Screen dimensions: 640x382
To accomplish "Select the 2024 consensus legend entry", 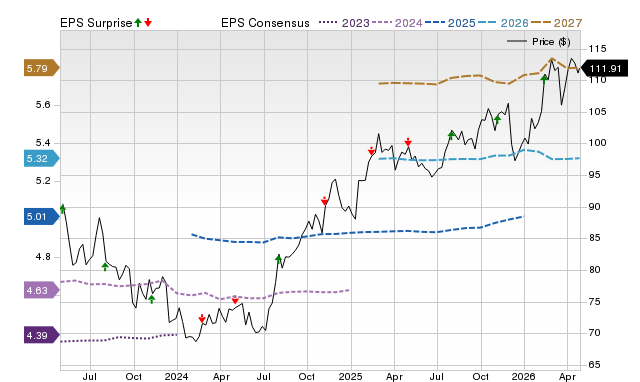I will click(397, 23).
